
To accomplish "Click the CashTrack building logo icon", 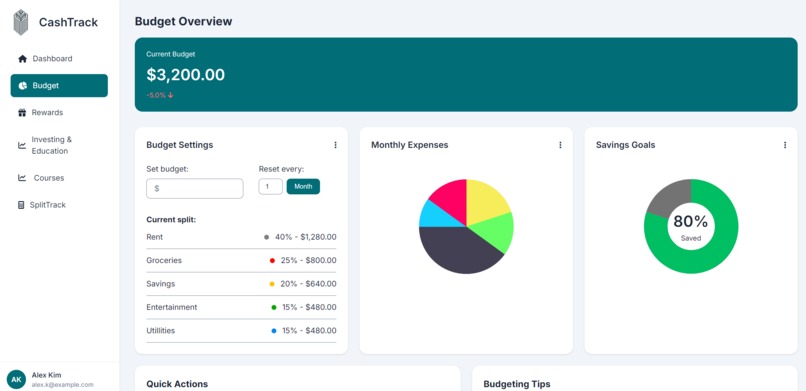I will 21,22.
